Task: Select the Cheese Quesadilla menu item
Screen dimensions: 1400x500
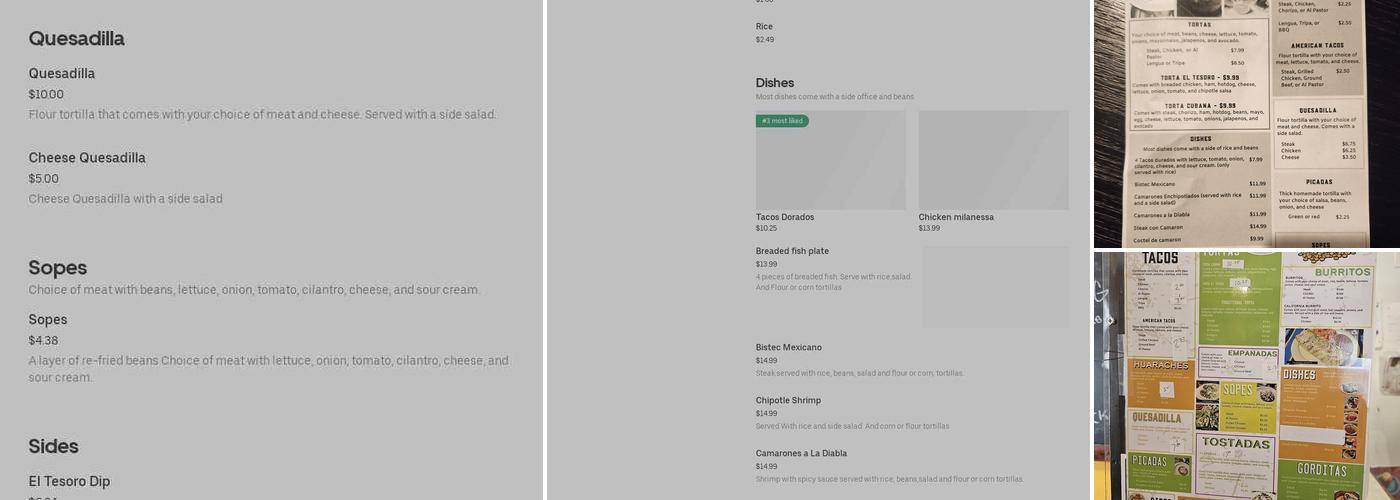Action: [x=87, y=158]
